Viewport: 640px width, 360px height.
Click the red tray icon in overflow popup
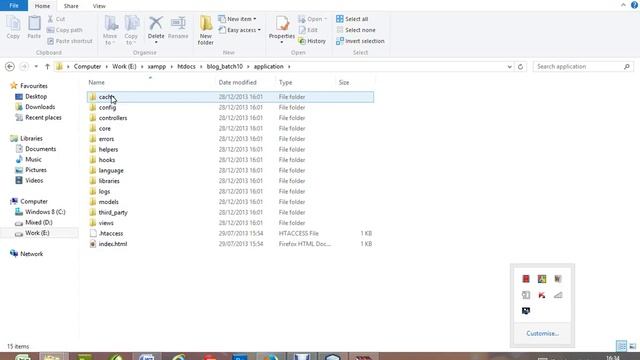(x=526, y=279)
